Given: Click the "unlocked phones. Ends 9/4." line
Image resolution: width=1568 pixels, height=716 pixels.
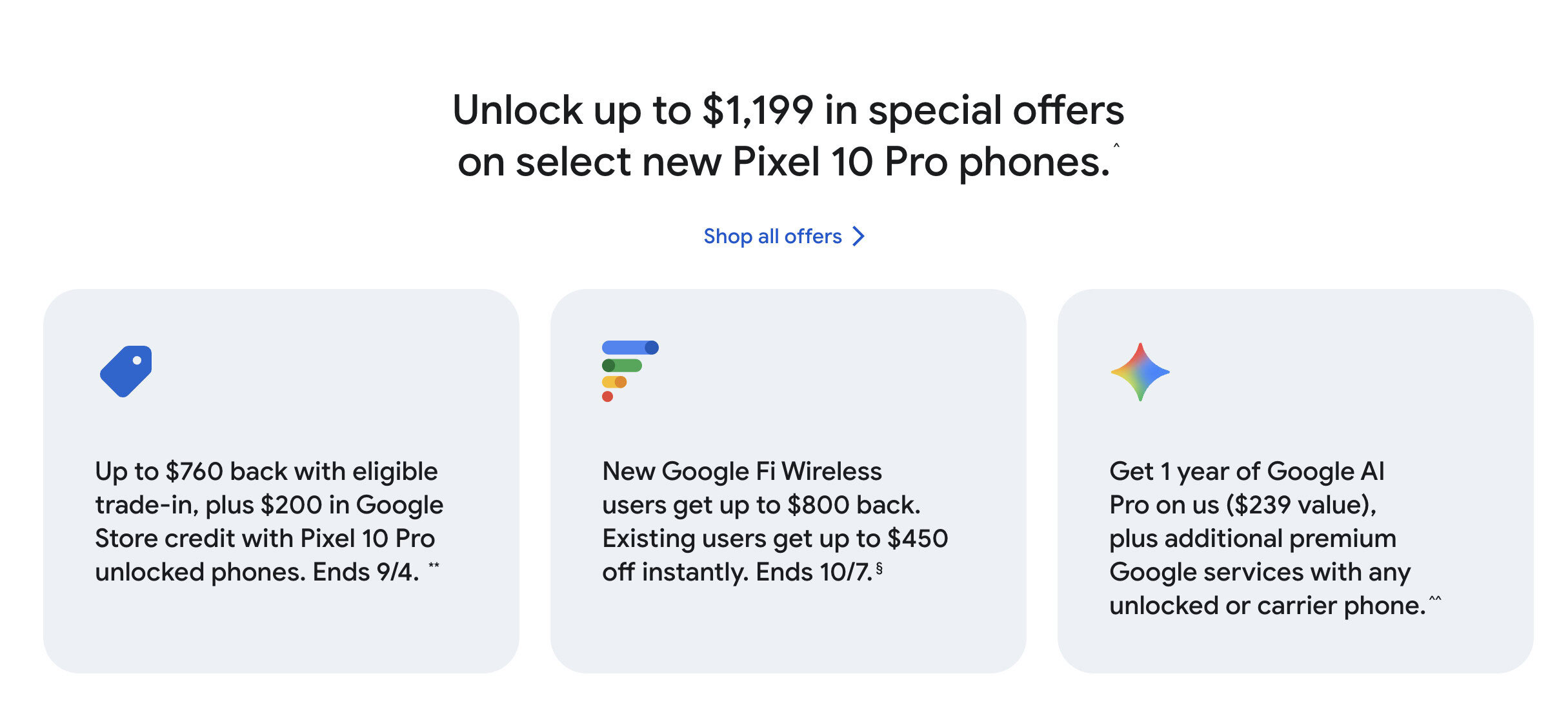Looking at the screenshot, I should click(257, 572).
